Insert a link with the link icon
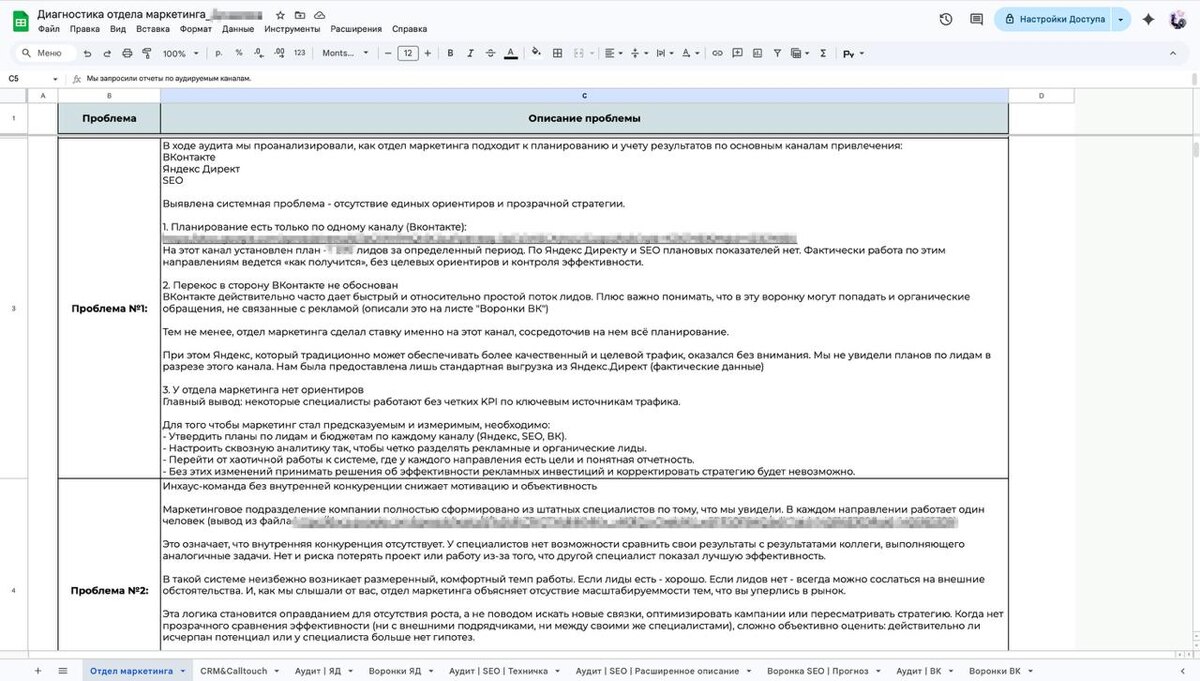This screenshot has height=681, width=1200. [716, 53]
